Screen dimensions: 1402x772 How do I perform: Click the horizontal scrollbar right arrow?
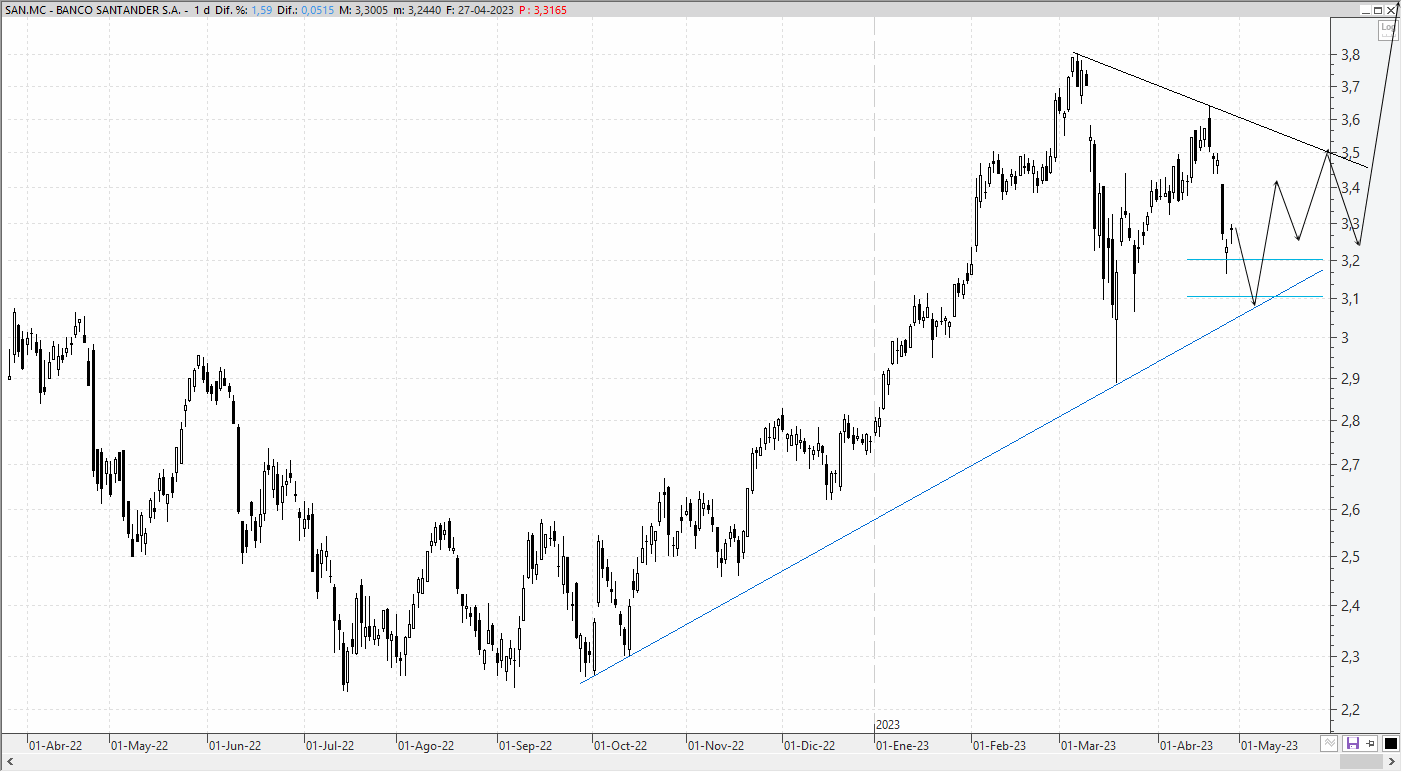pos(1392,762)
